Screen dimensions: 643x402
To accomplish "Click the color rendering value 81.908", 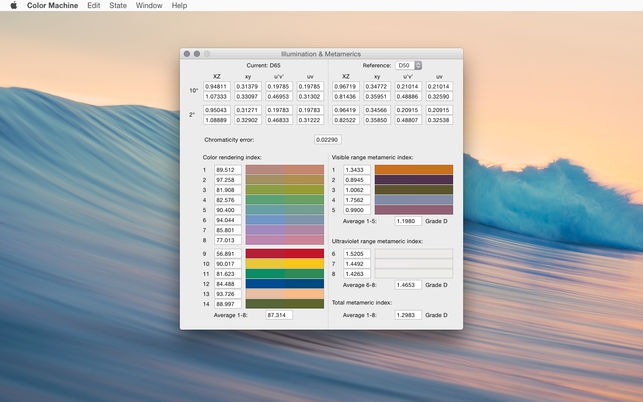I will [x=228, y=190].
